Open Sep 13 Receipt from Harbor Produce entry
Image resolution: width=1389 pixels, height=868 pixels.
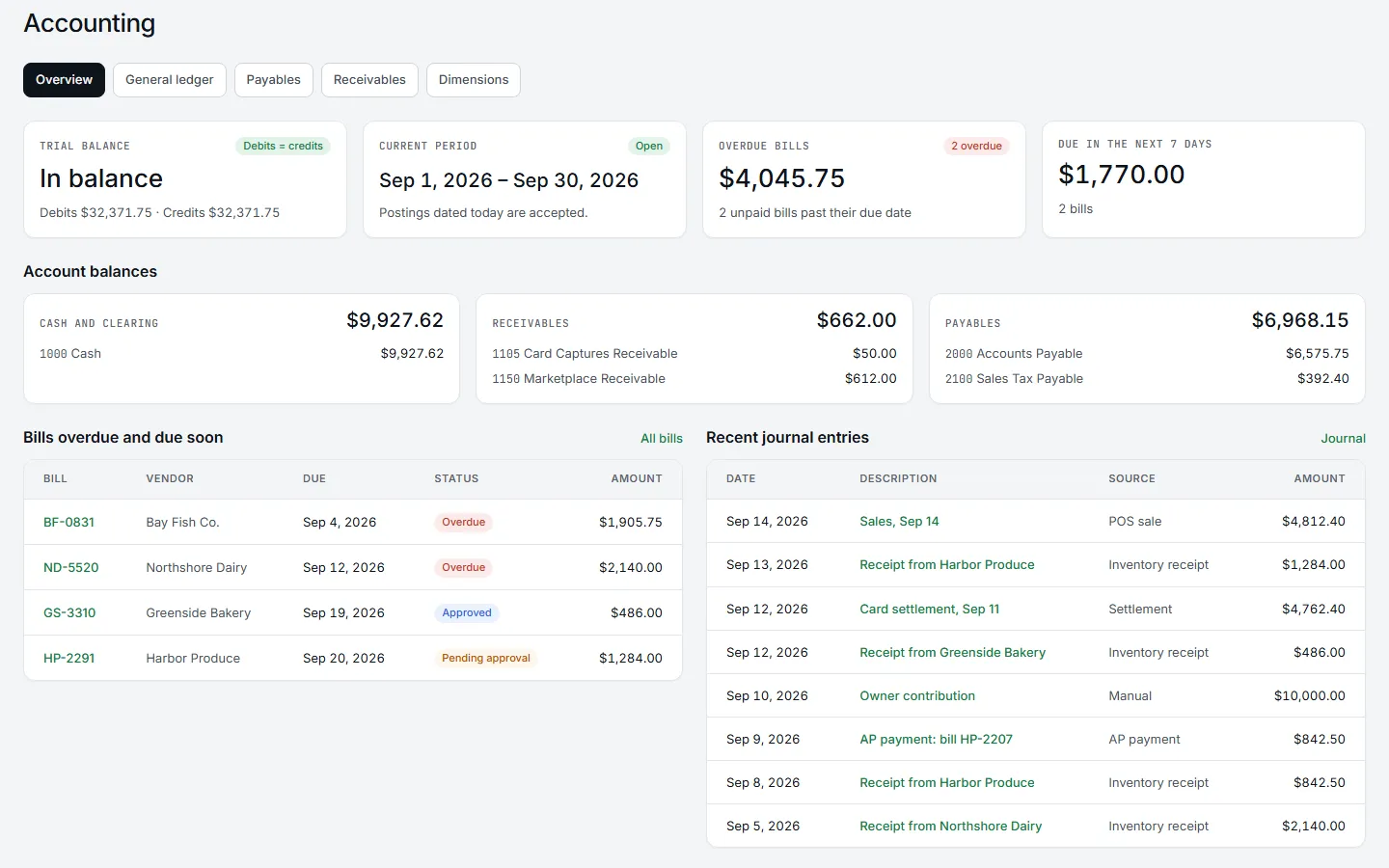click(946, 564)
